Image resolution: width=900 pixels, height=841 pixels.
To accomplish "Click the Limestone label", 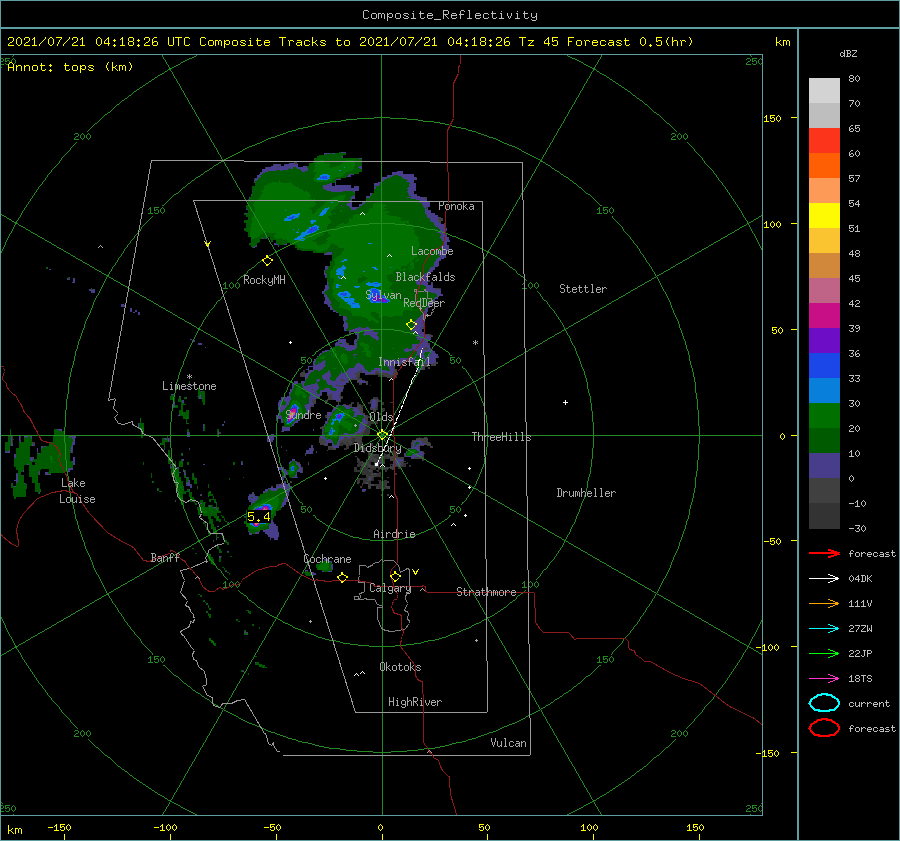I will [x=189, y=386].
